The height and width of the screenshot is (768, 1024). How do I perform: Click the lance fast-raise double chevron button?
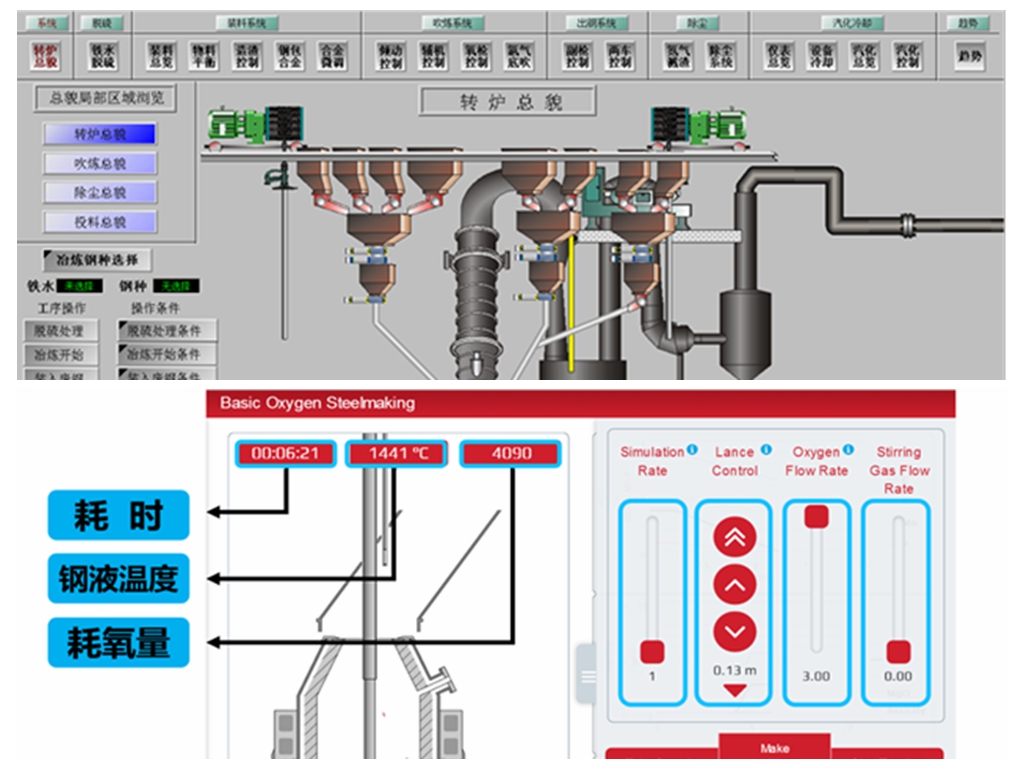[x=734, y=538]
